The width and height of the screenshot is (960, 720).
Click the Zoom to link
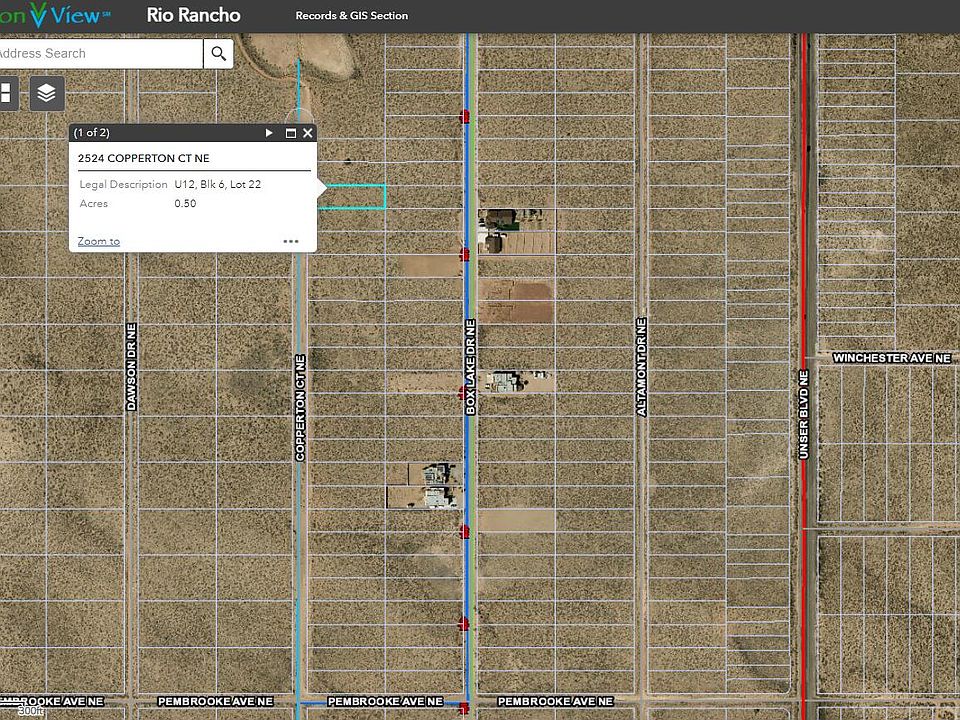click(x=99, y=241)
